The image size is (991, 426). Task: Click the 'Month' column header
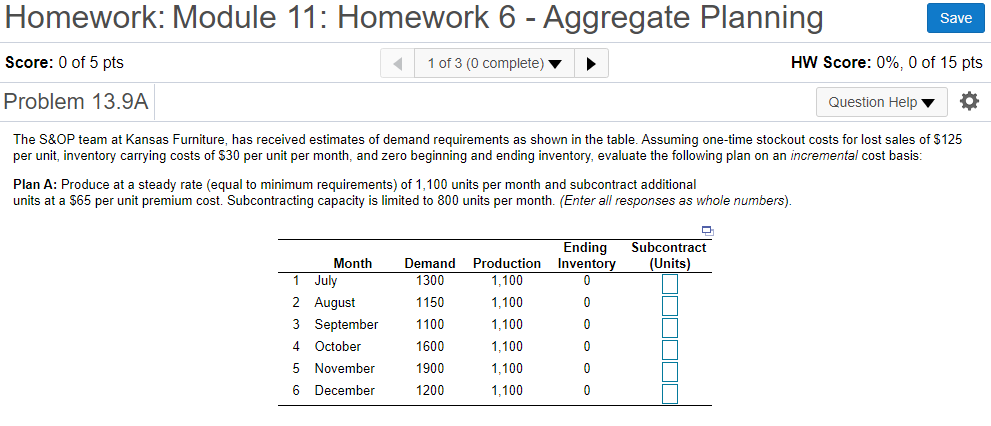pos(353,264)
